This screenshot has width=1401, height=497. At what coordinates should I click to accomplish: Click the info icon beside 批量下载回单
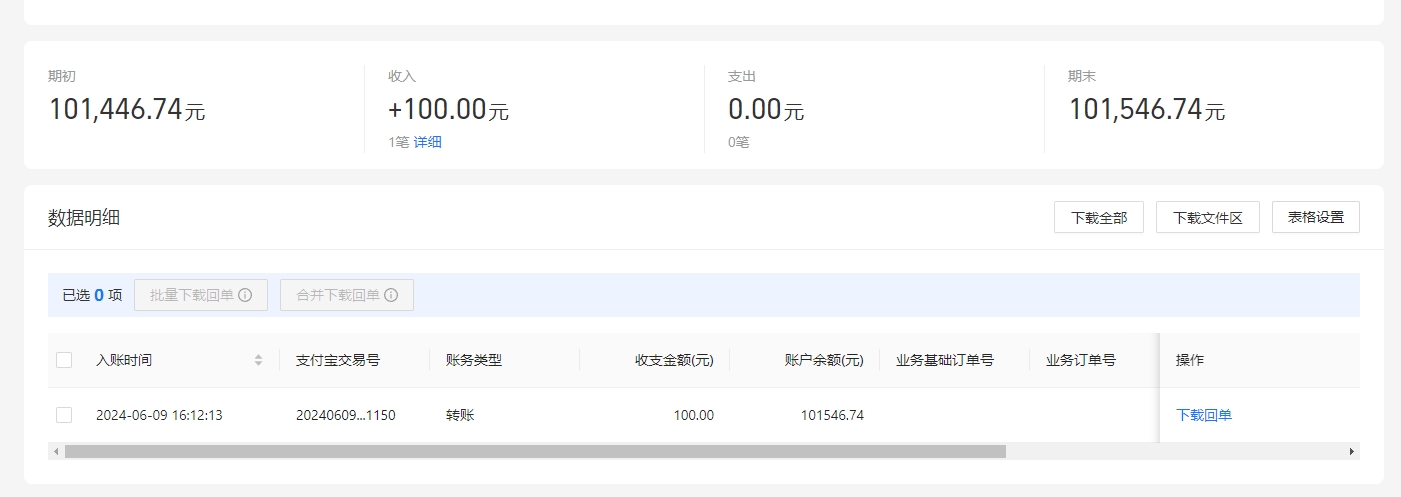[x=245, y=295]
